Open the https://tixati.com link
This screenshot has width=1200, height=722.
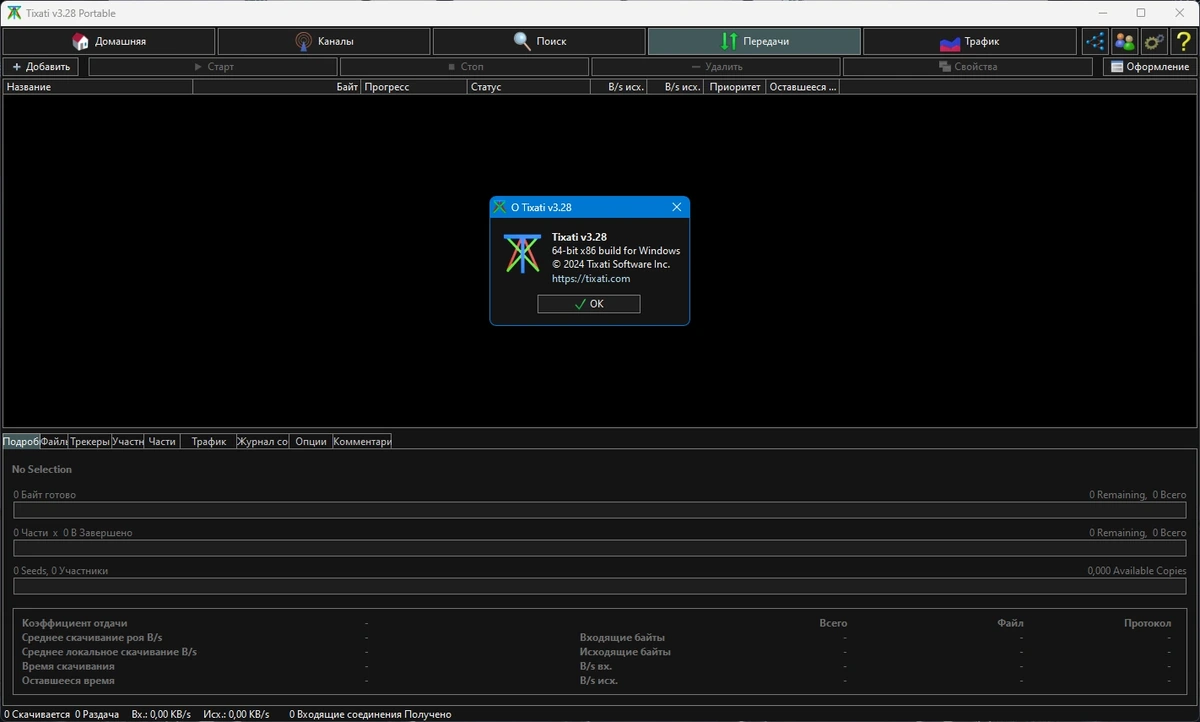591,279
